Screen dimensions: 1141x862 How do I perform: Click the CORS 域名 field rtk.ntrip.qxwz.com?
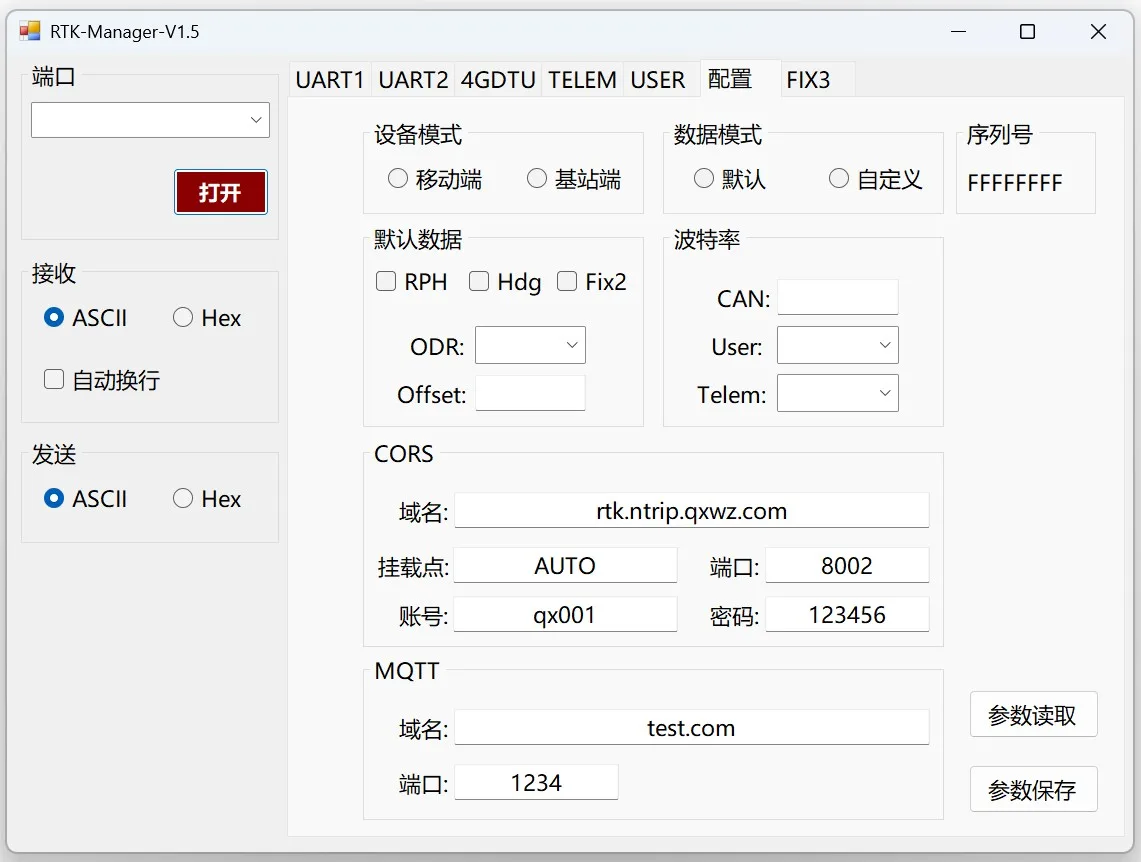coord(692,511)
